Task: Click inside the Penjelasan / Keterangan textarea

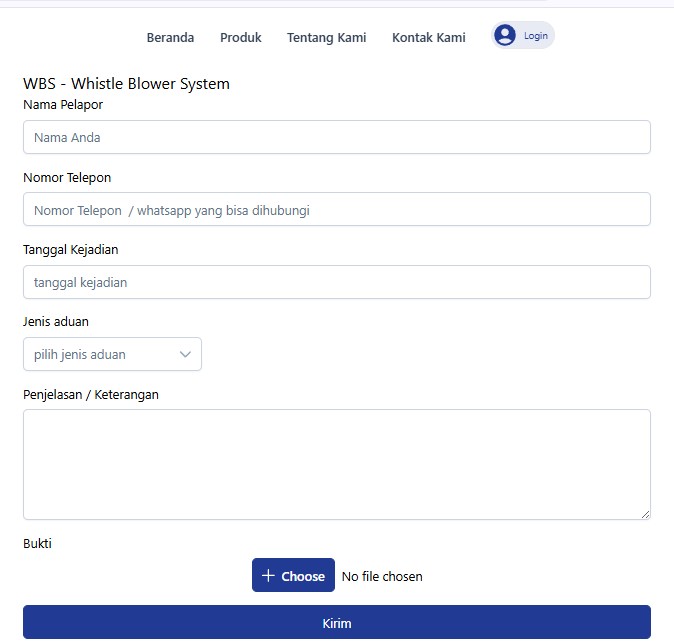Action: pos(337,464)
